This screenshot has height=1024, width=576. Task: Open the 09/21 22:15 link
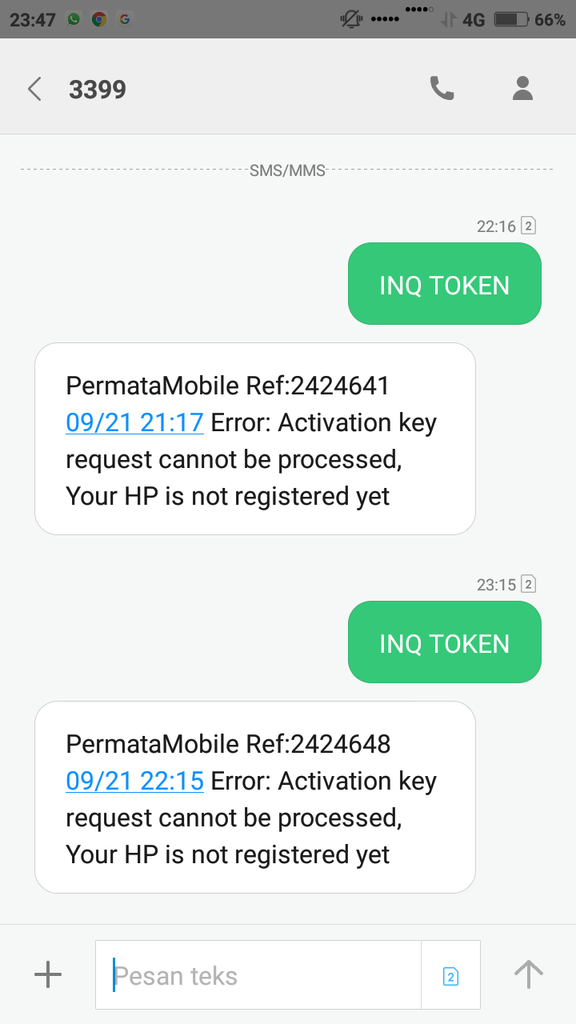point(134,781)
